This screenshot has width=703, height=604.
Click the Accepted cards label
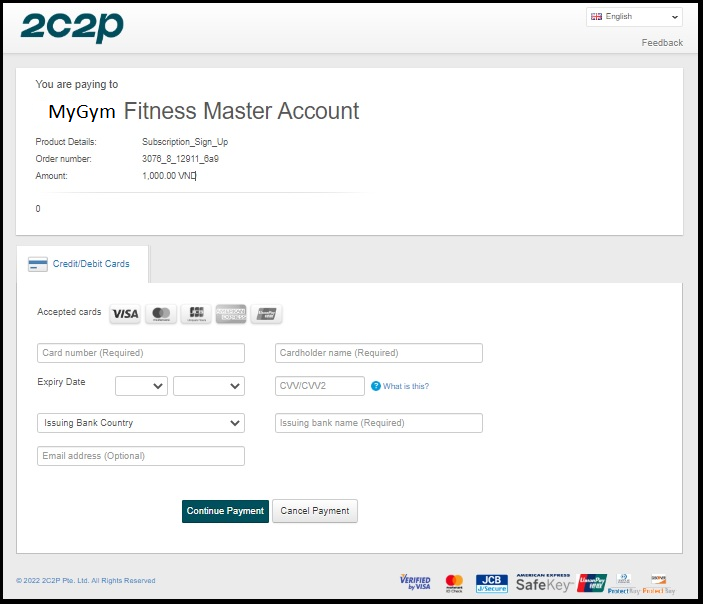[69, 312]
